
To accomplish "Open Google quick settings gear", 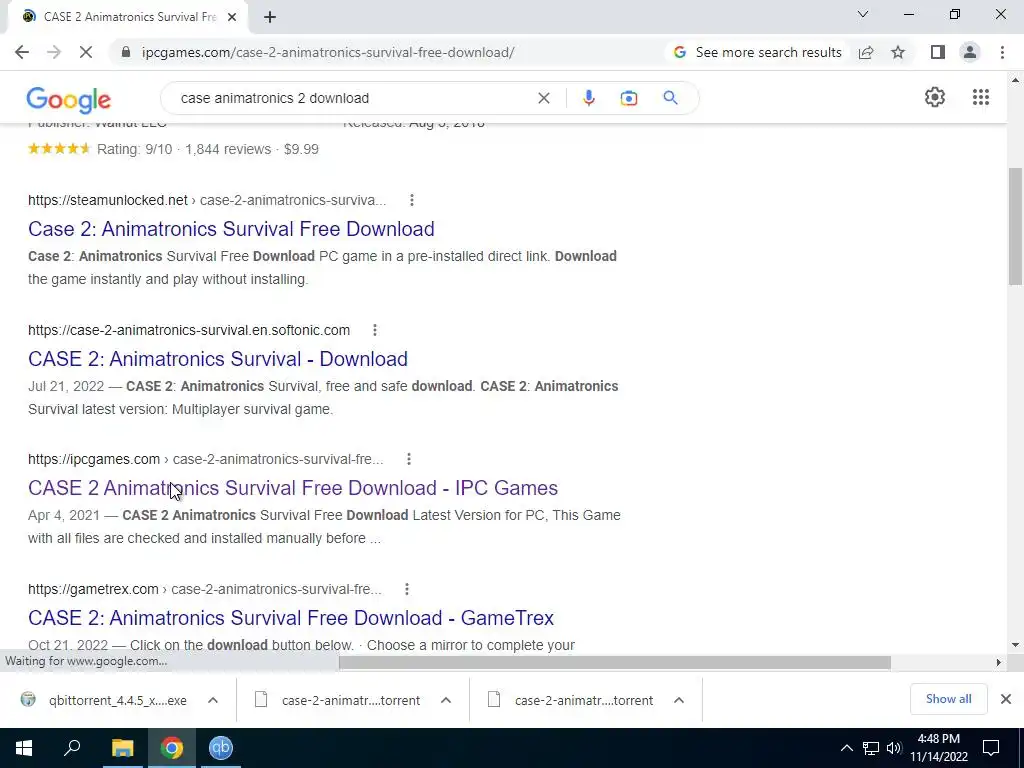I will pos(935,97).
